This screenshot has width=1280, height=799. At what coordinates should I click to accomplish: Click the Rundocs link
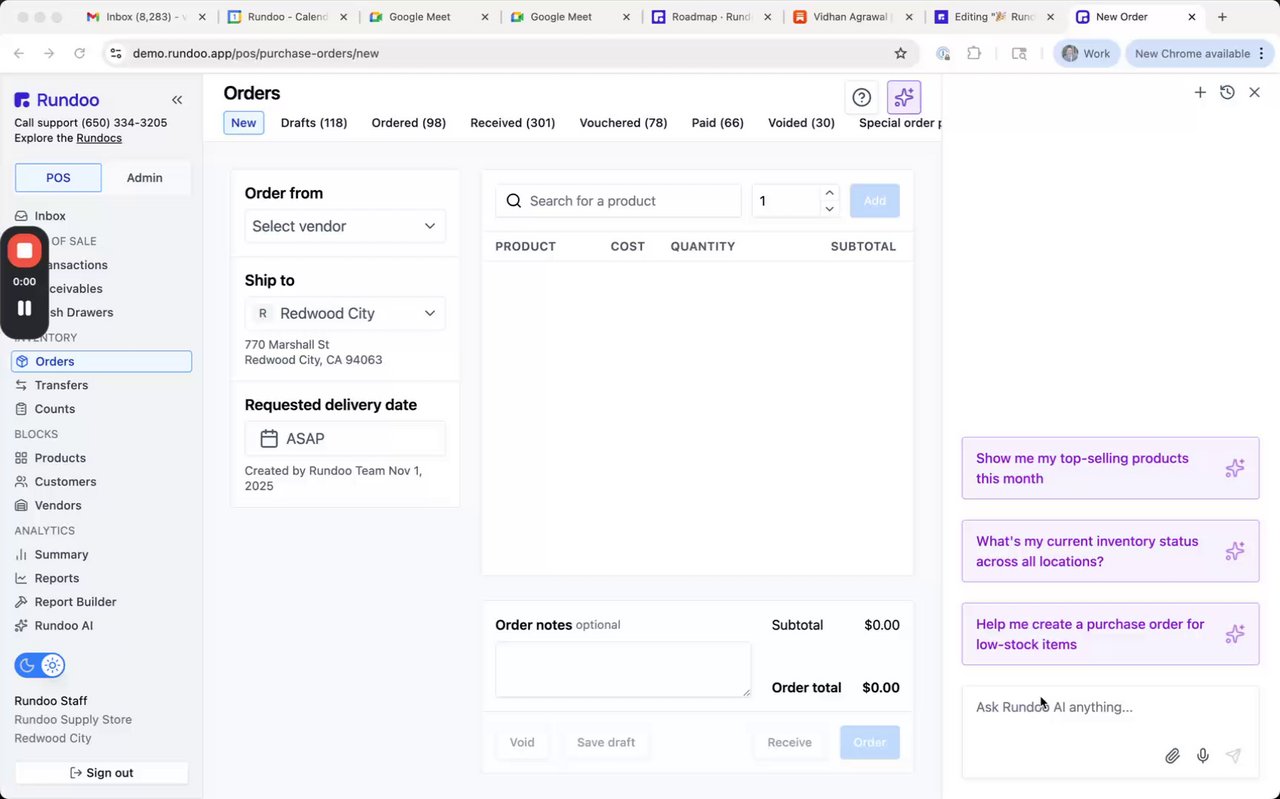(x=99, y=138)
